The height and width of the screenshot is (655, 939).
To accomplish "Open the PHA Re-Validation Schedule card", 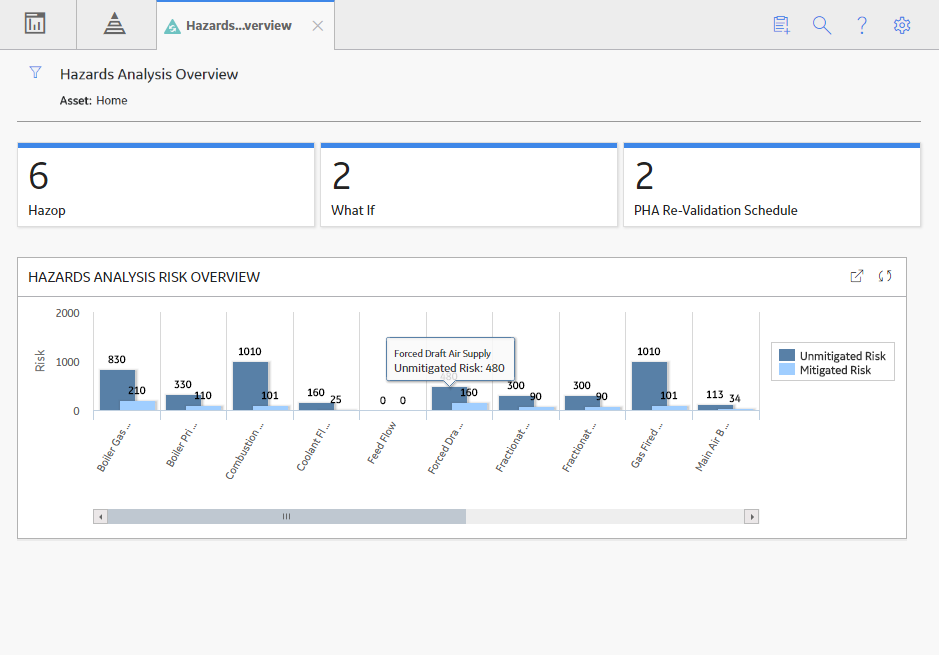I will coord(772,185).
